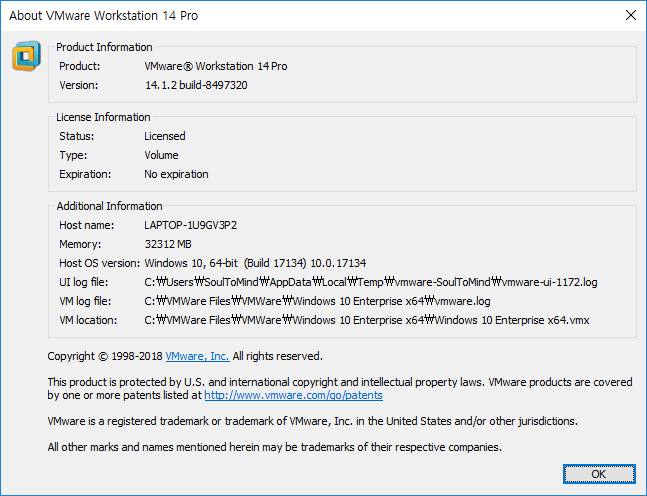Click the Additional Information group heading
Image resolution: width=647 pixels, height=496 pixels.
point(109,206)
